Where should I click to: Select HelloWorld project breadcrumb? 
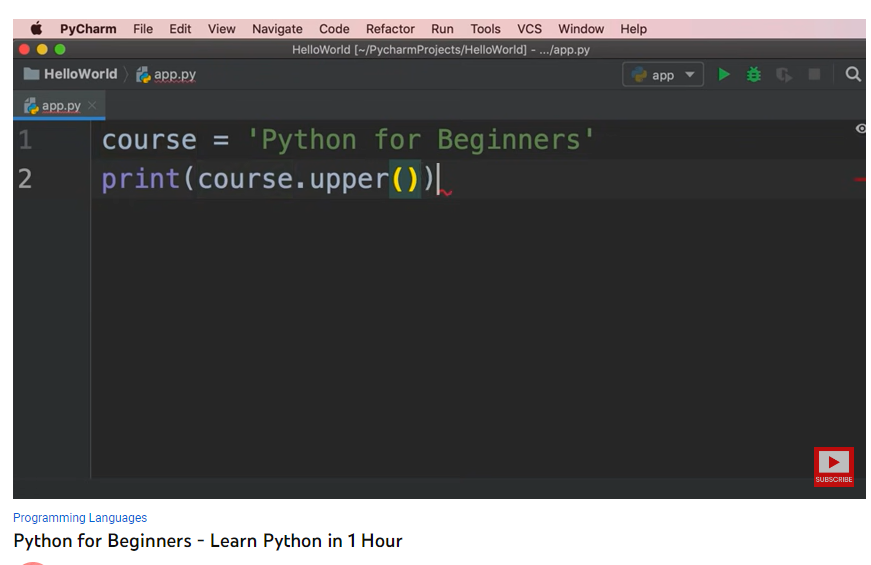coord(71,74)
